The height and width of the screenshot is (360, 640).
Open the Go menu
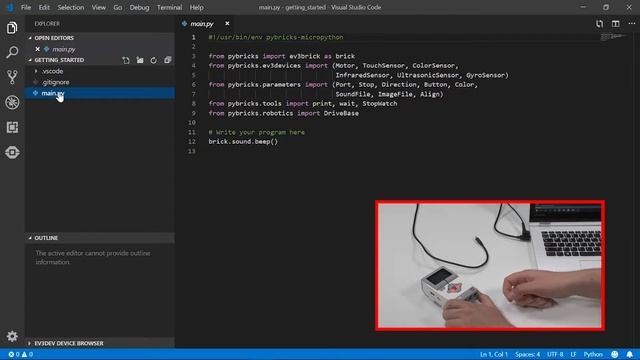point(118,7)
